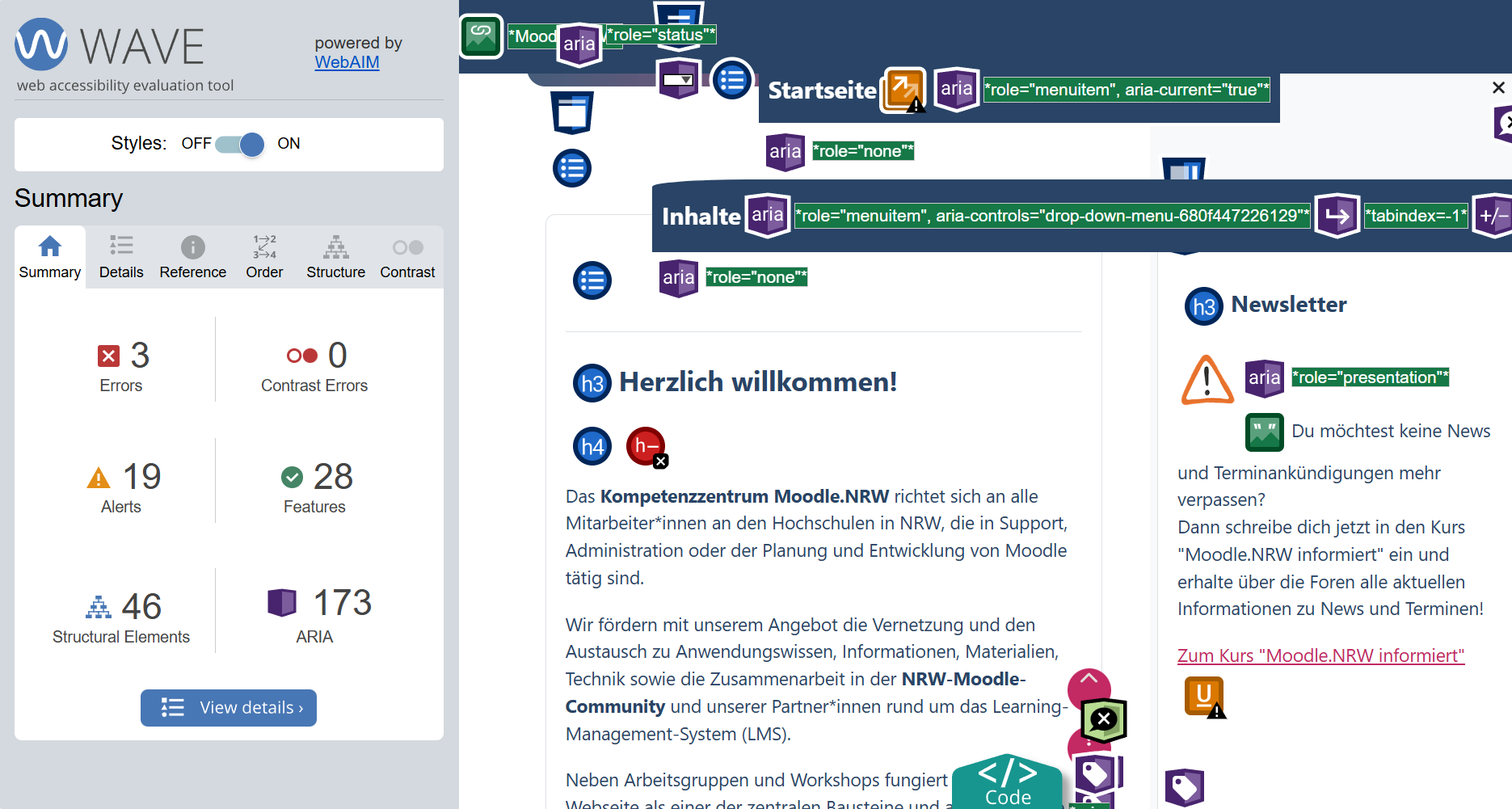This screenshot has width=1512, height=809.
Task: Toggle the Styles on/off switch
Action: [x=240, y=144]
